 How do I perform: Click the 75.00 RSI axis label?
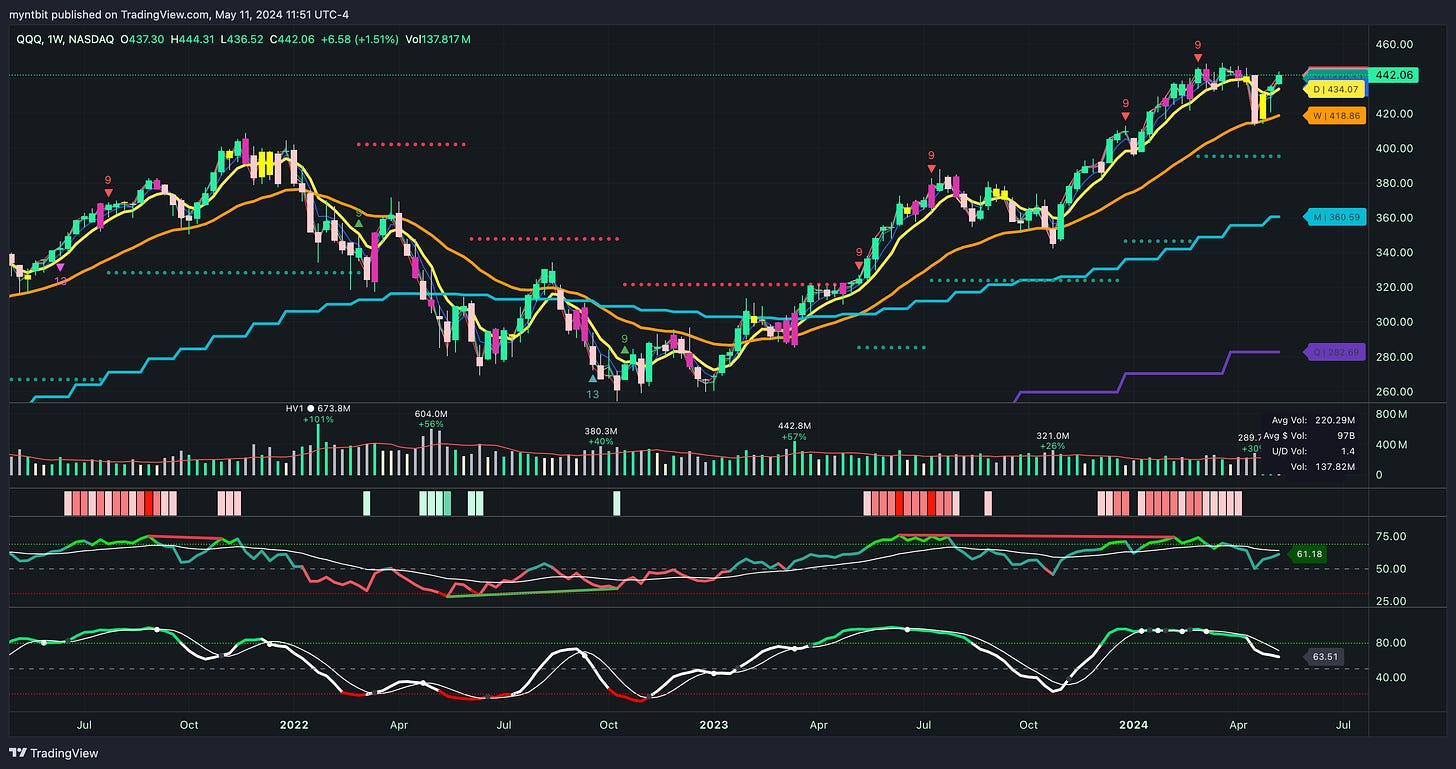pyautogui.click(x=1391, y=536)
